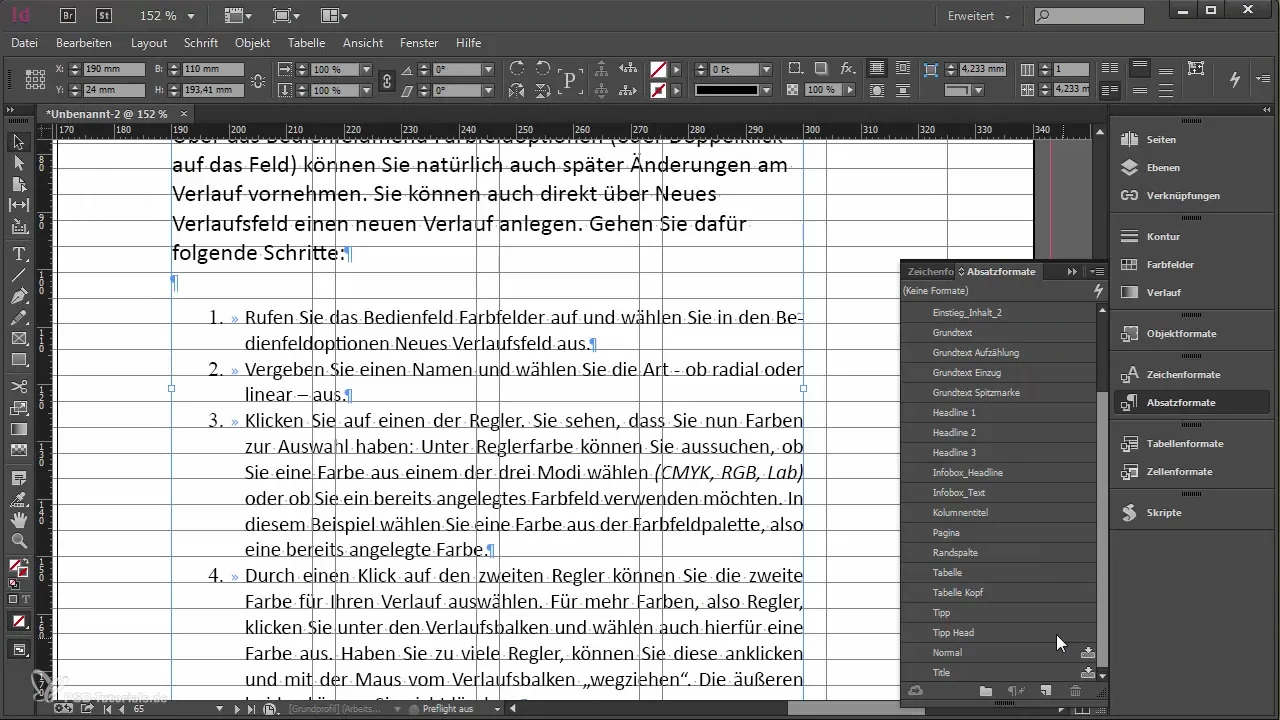
Task: Click fill and stroke swatch in toolbox
Action: point(18,570)
